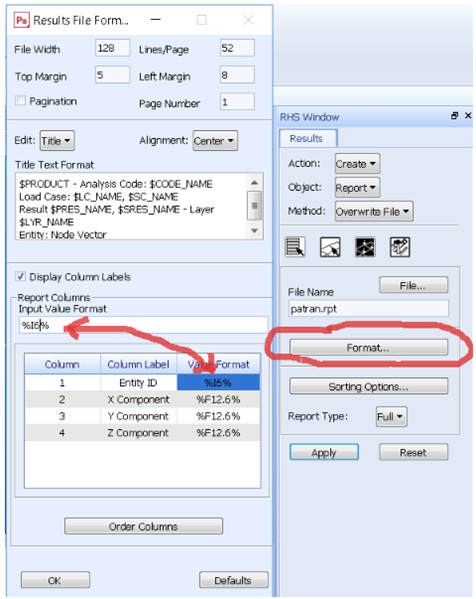Click the Title Text Format scrollbar down arrow
Screen dimensions: 476x599
point(254,230)
